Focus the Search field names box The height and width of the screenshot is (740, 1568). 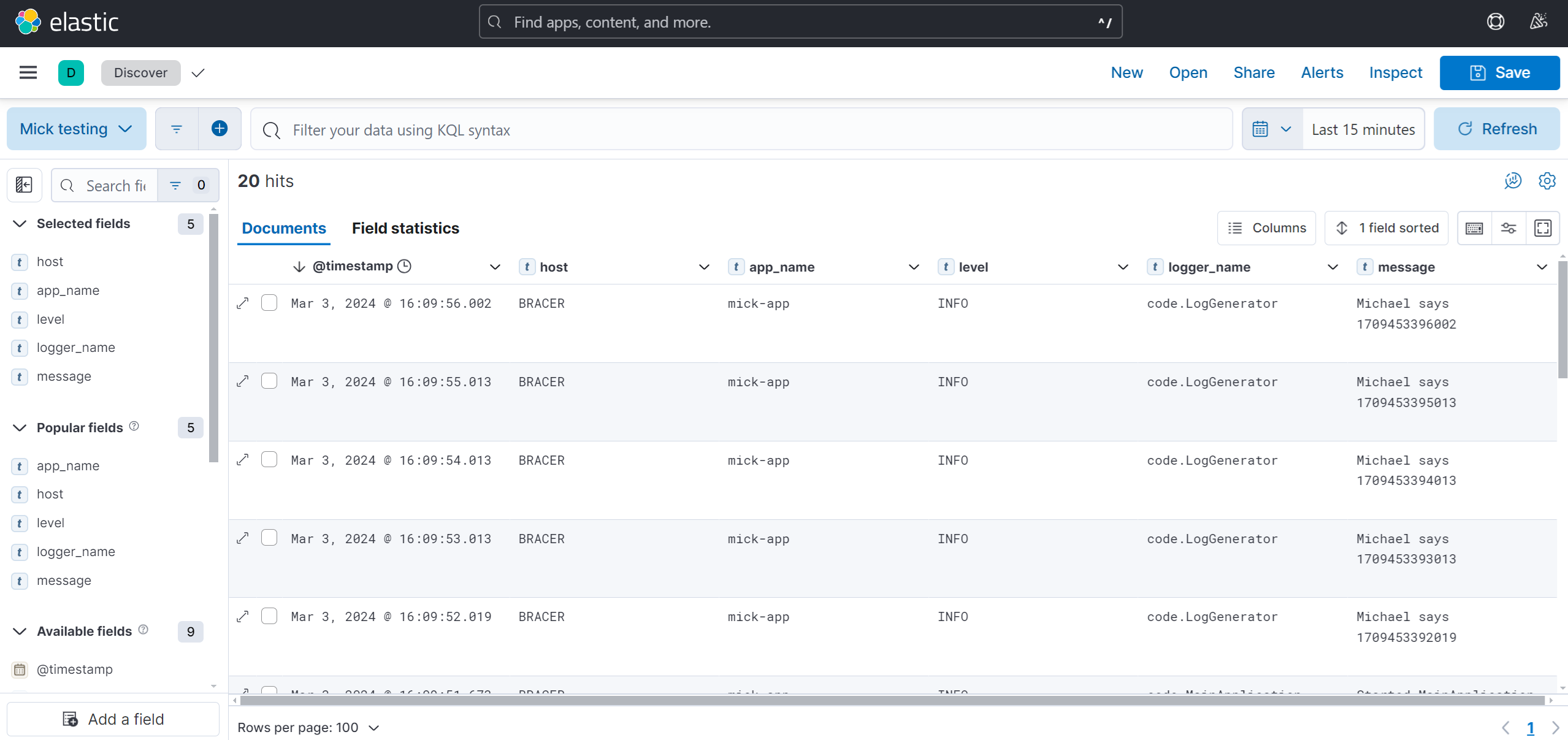[x=105, y=185]
